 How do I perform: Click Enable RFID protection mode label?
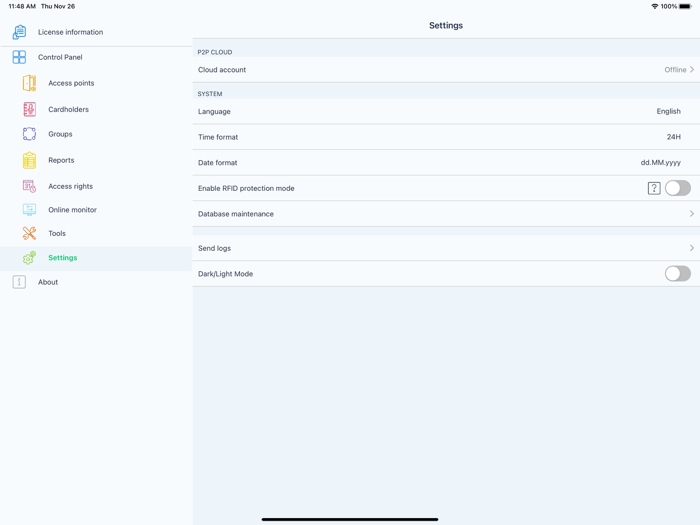point(246,188)
